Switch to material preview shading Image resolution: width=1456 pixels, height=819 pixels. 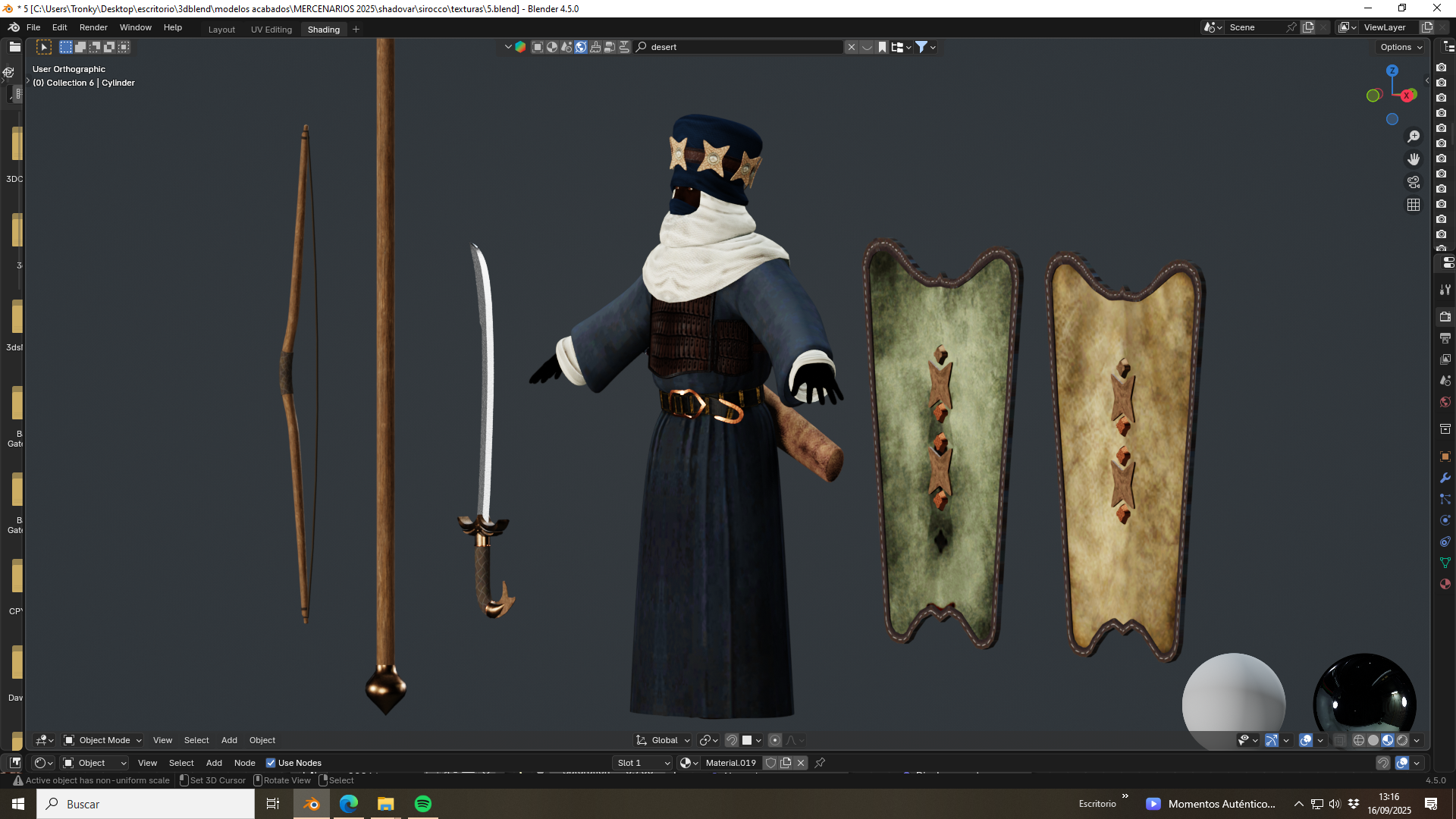point(1388,740)
